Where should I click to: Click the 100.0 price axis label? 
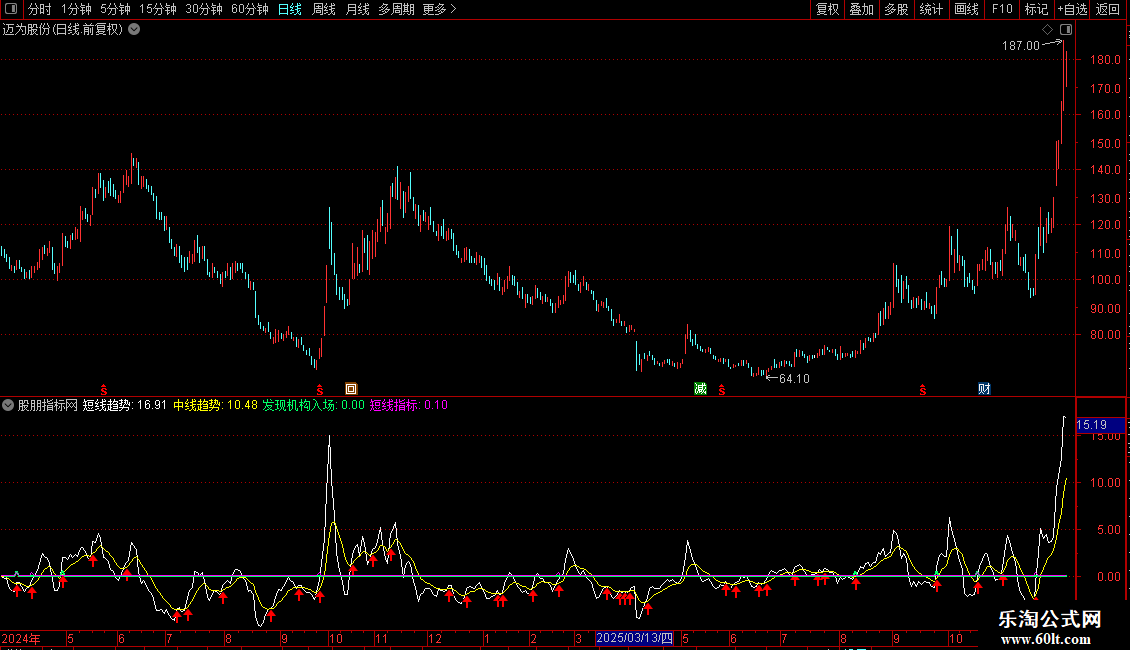coord(1105,280)
